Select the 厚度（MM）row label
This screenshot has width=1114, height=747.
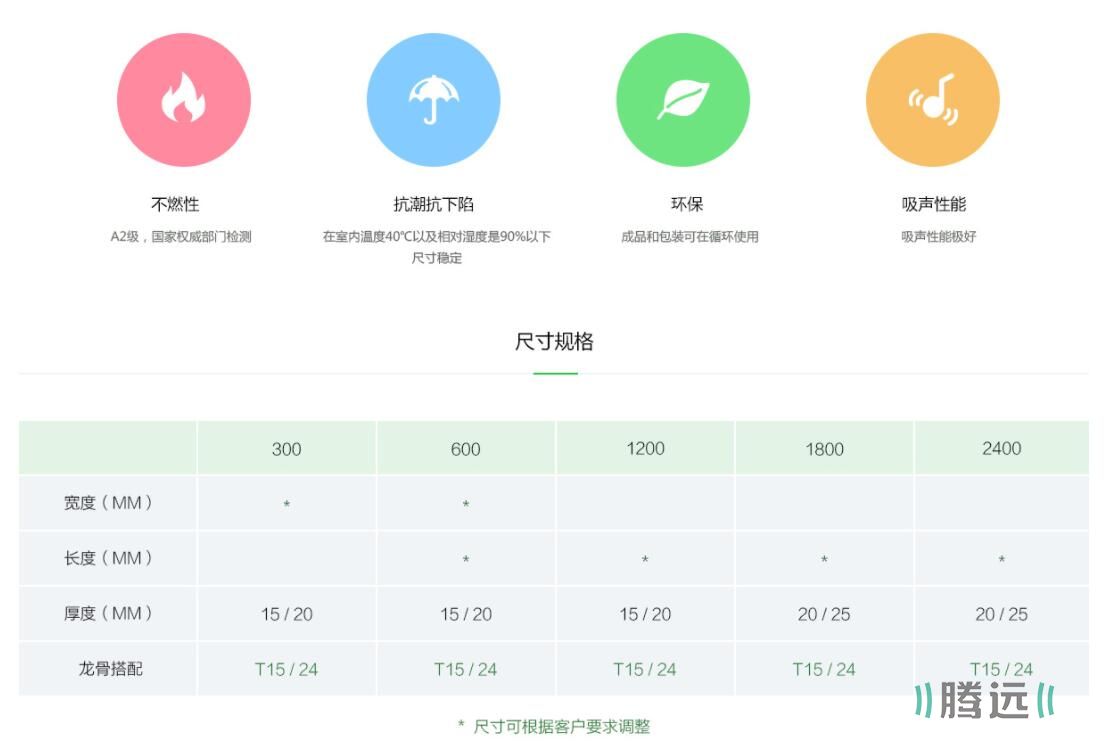(108, 613)
